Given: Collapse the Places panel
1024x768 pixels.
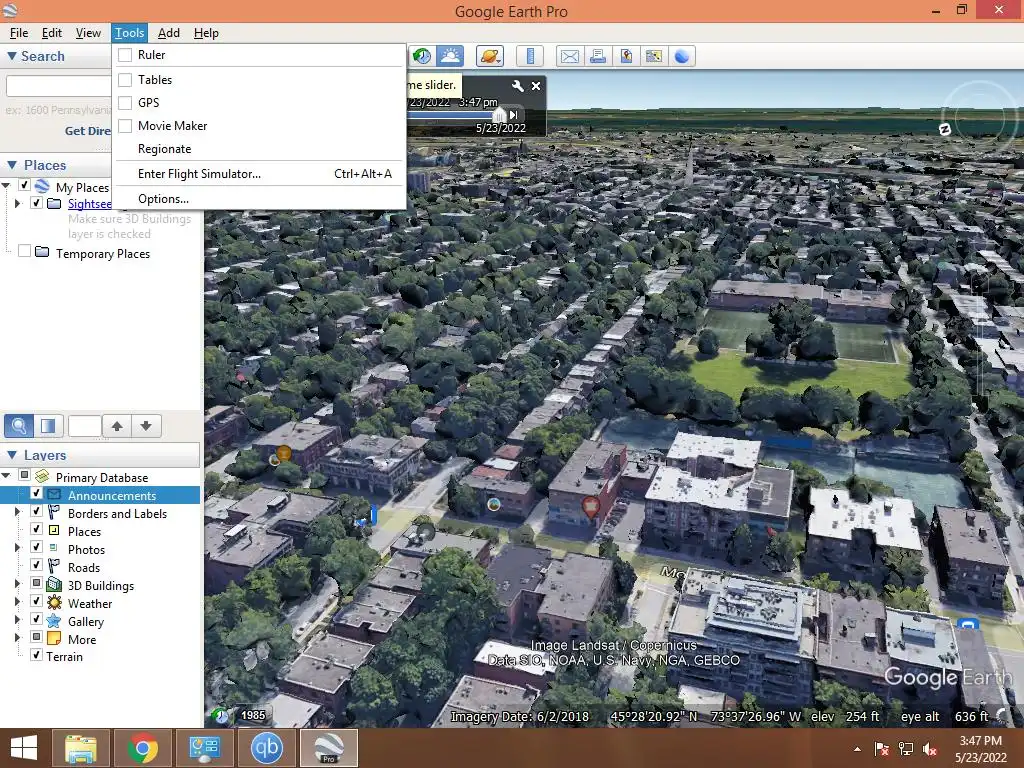Looking at the screenshot, I should (12, 165).
